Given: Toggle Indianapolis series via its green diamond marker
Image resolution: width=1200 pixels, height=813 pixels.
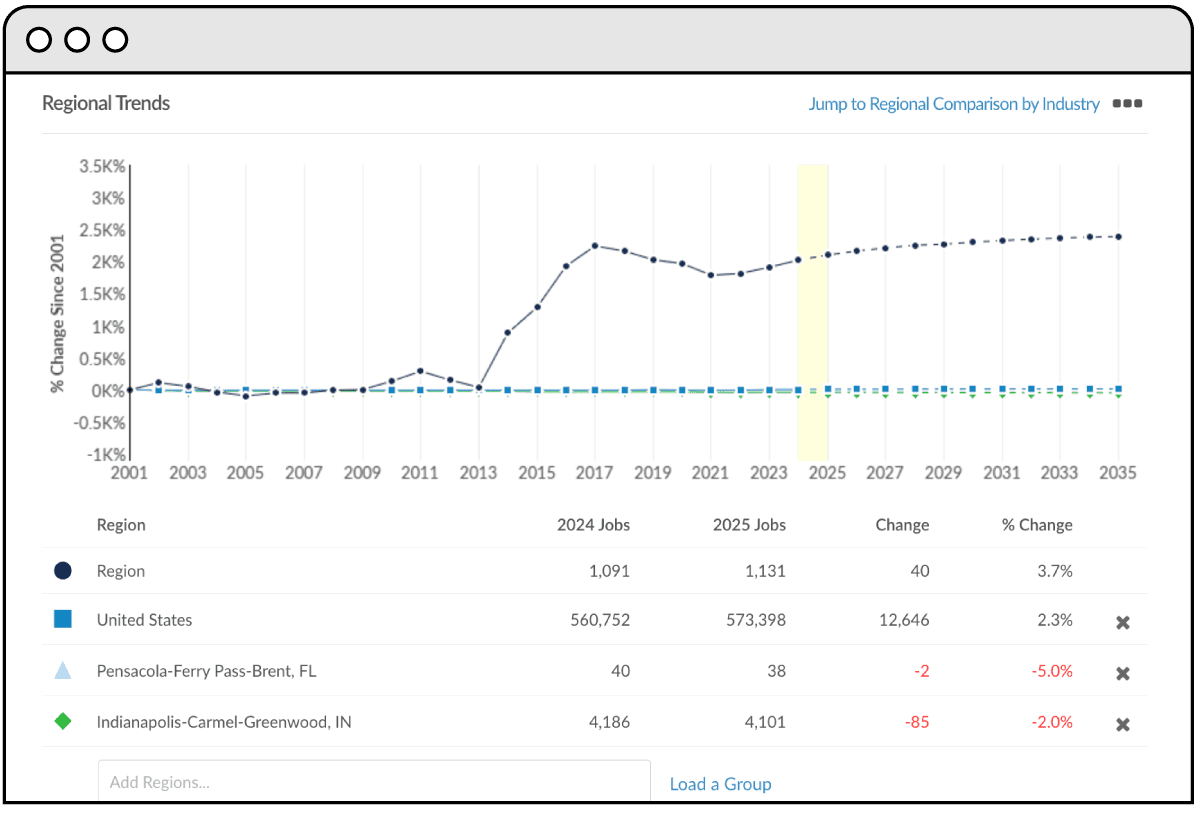Looking at the screenshot, I should (x=61, y=721).
